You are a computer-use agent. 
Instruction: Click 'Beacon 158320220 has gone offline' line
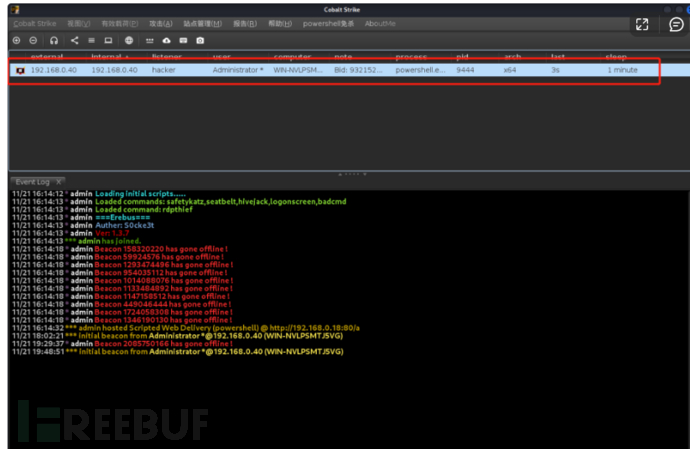(120, 249)
